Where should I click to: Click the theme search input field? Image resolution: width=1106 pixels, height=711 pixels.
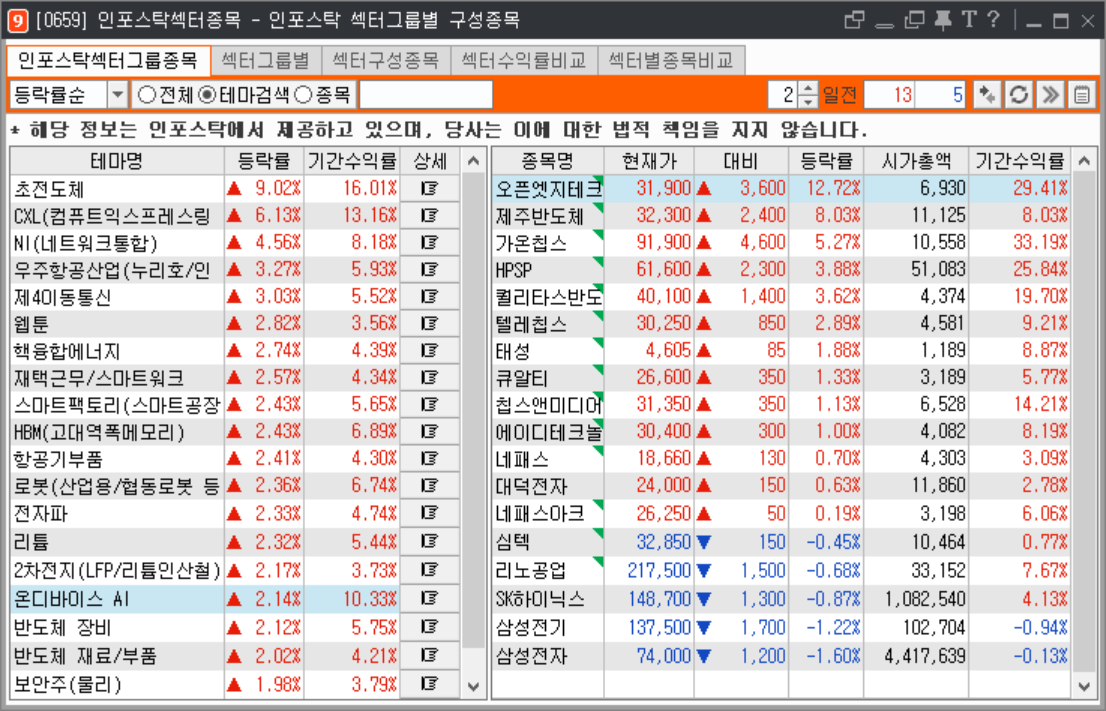pyautogui.click(x=426, y=95)
